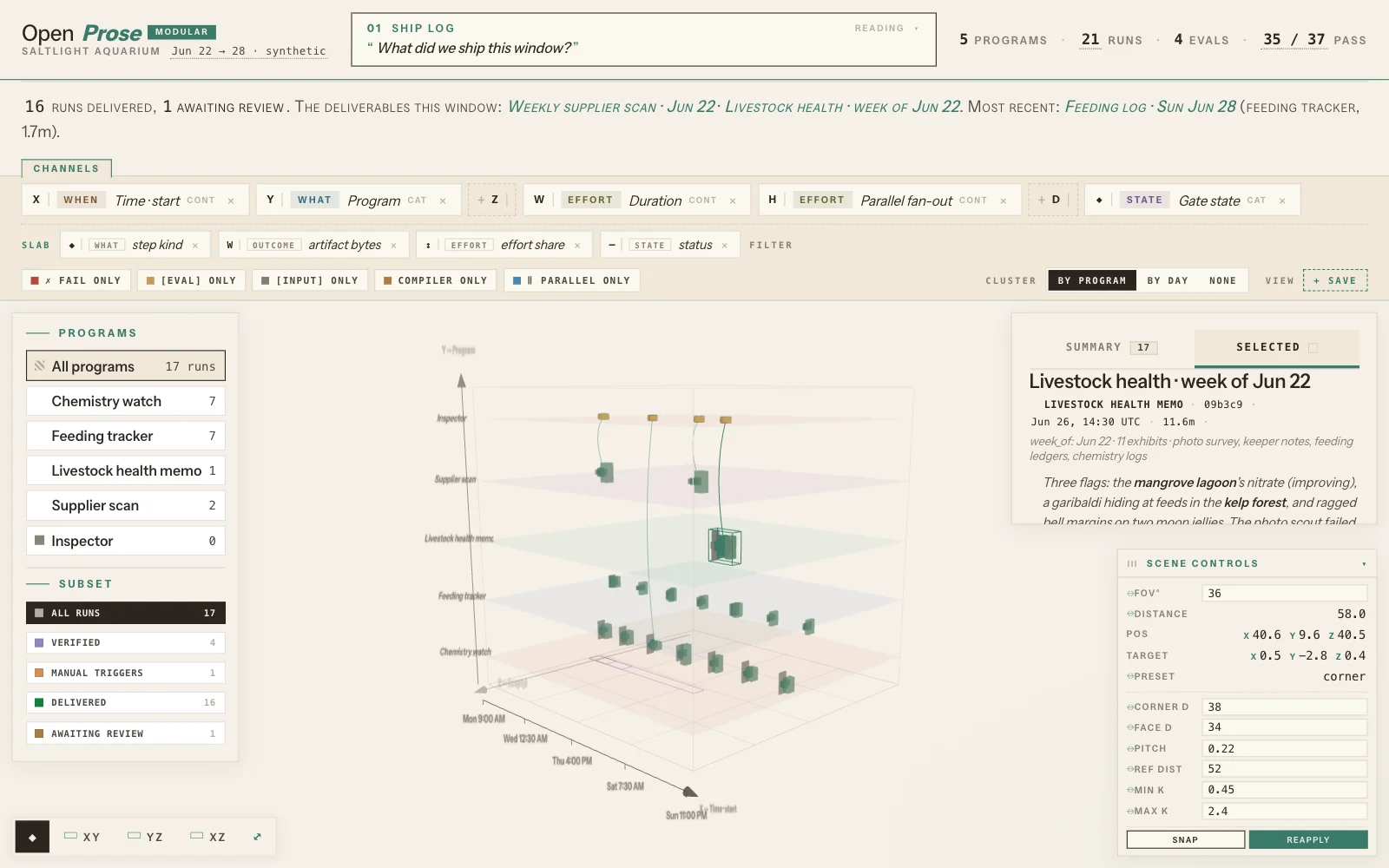Add a Z channel
Viewport: 1389px width, 868px height.
click(x=491, y=200)
